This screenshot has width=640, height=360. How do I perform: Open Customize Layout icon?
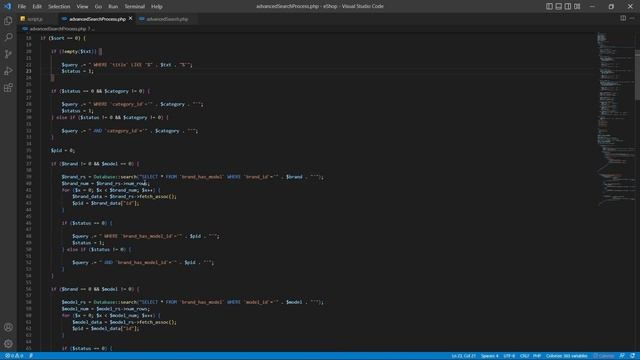coord(577,6)
